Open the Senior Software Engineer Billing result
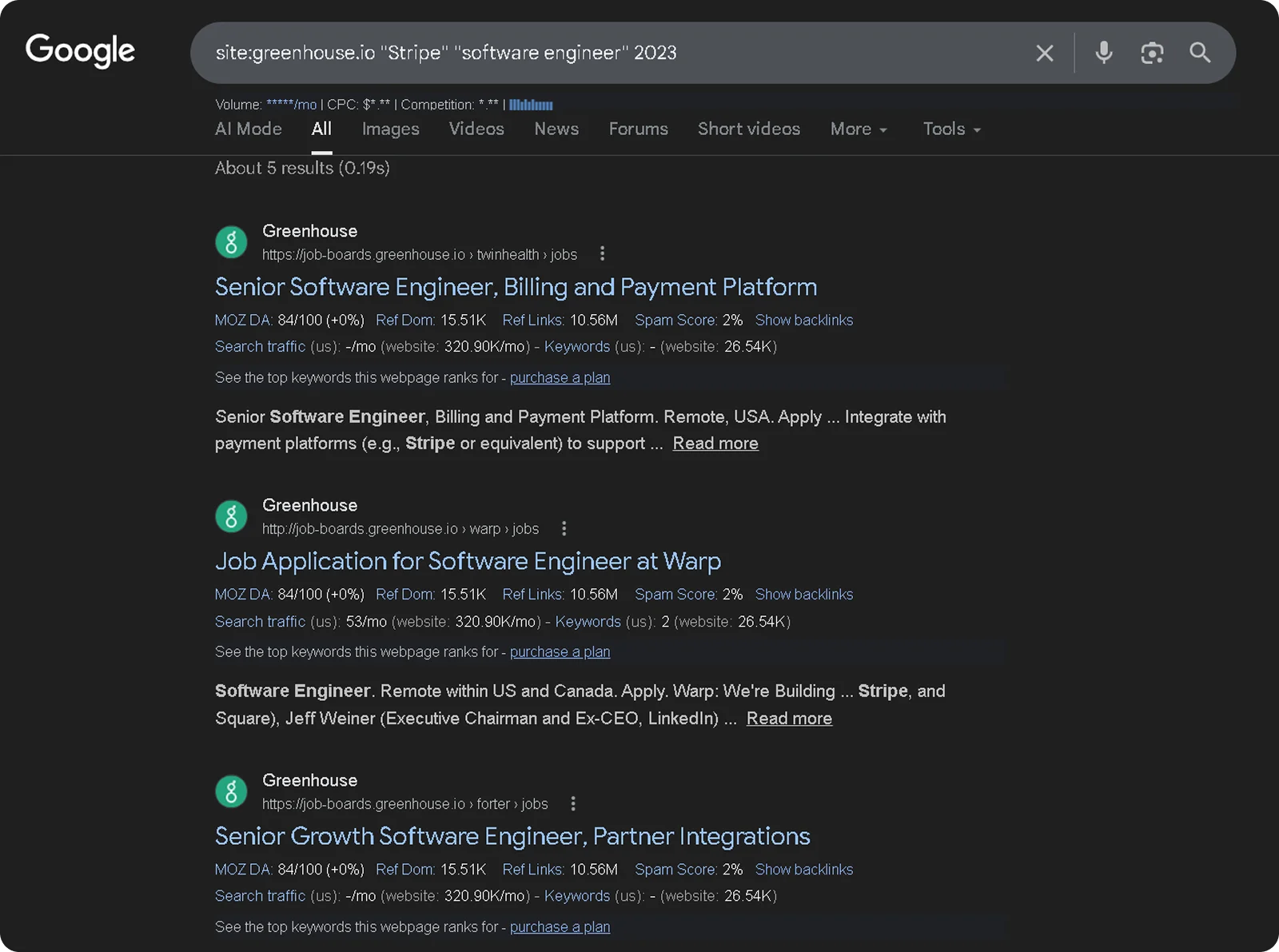Image resolution: width=1279 pixels, height=952 pixels. pyautogui.click(x=516, y=286)
